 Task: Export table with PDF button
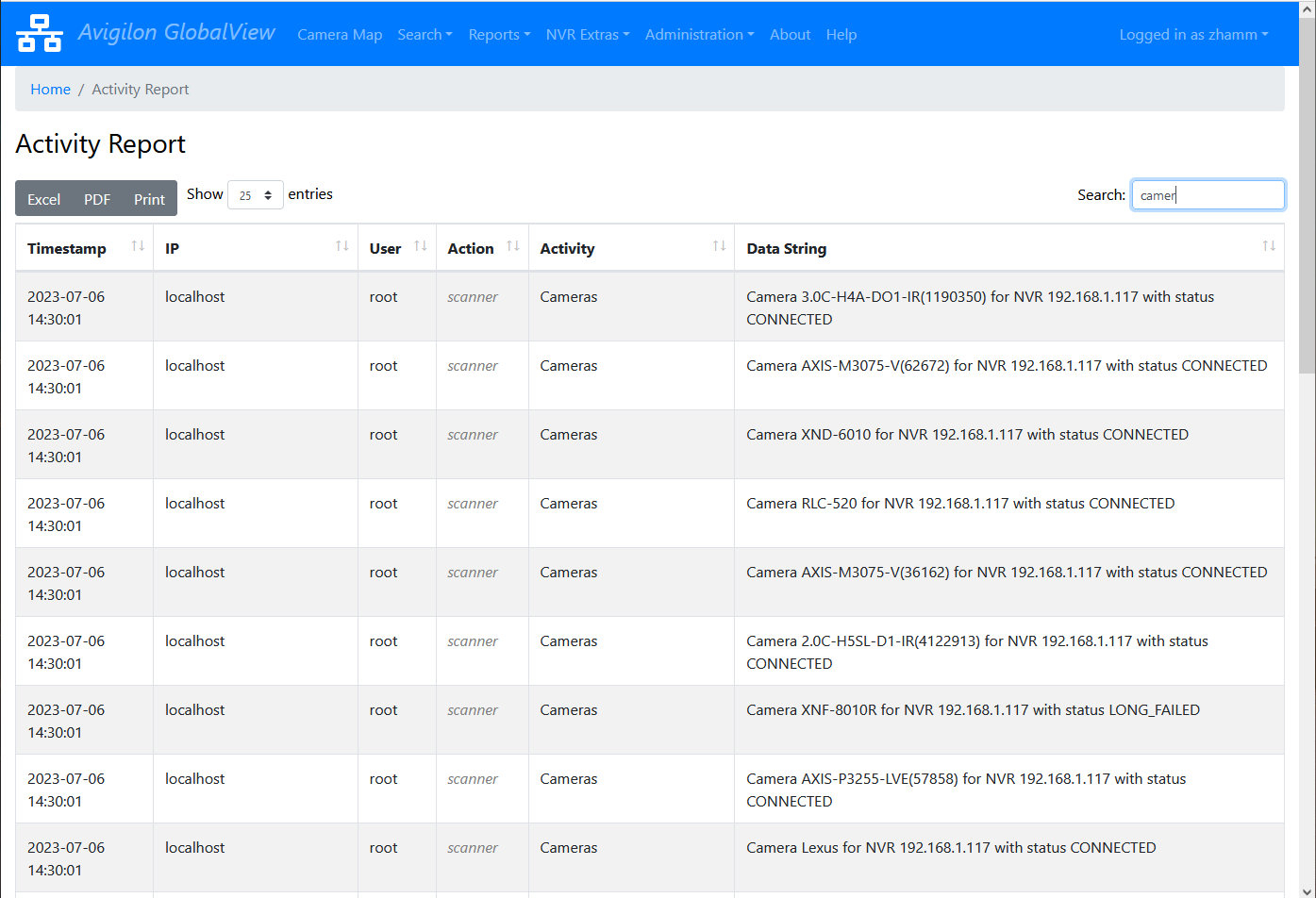[97, 199]
